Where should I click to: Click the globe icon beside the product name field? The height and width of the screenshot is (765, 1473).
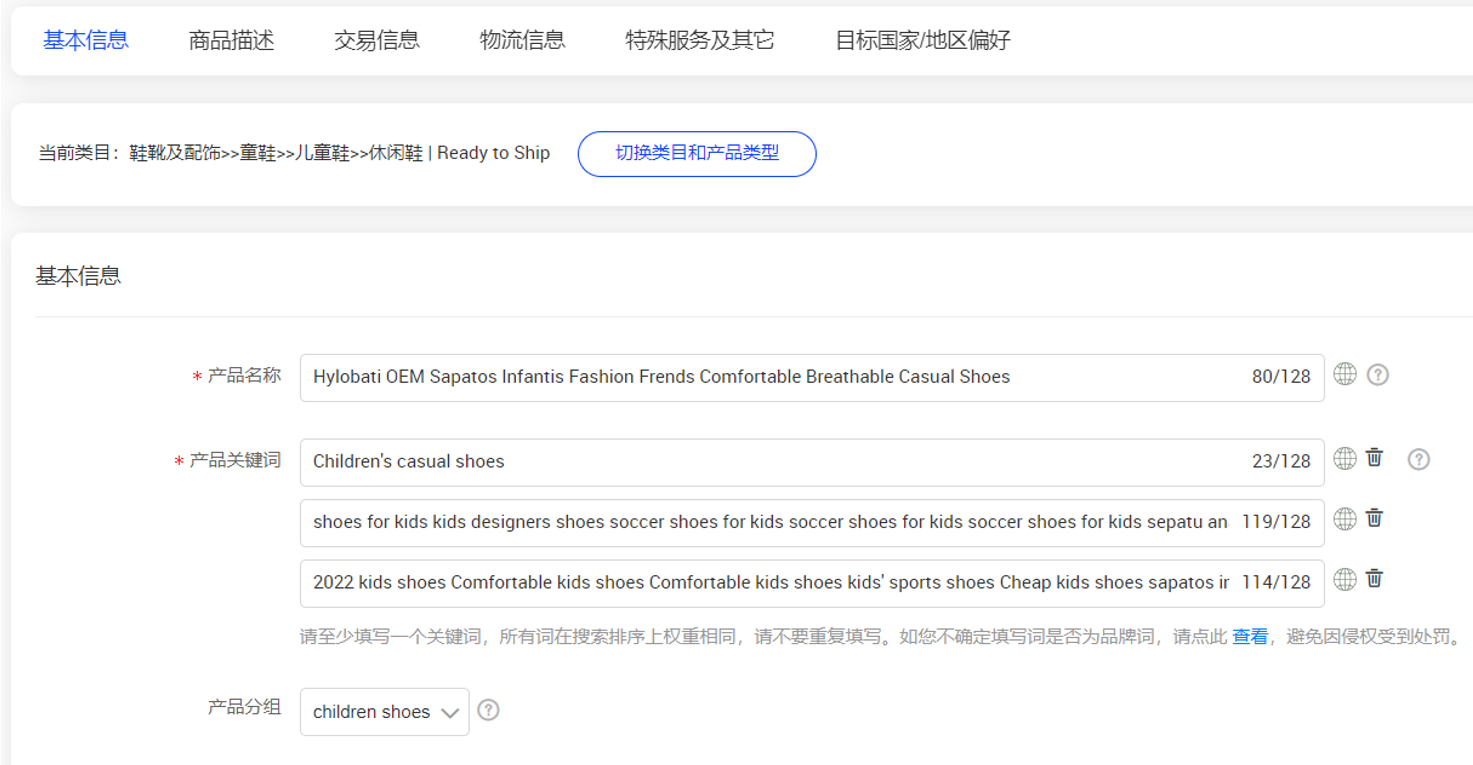click(x=1345, y=375)
